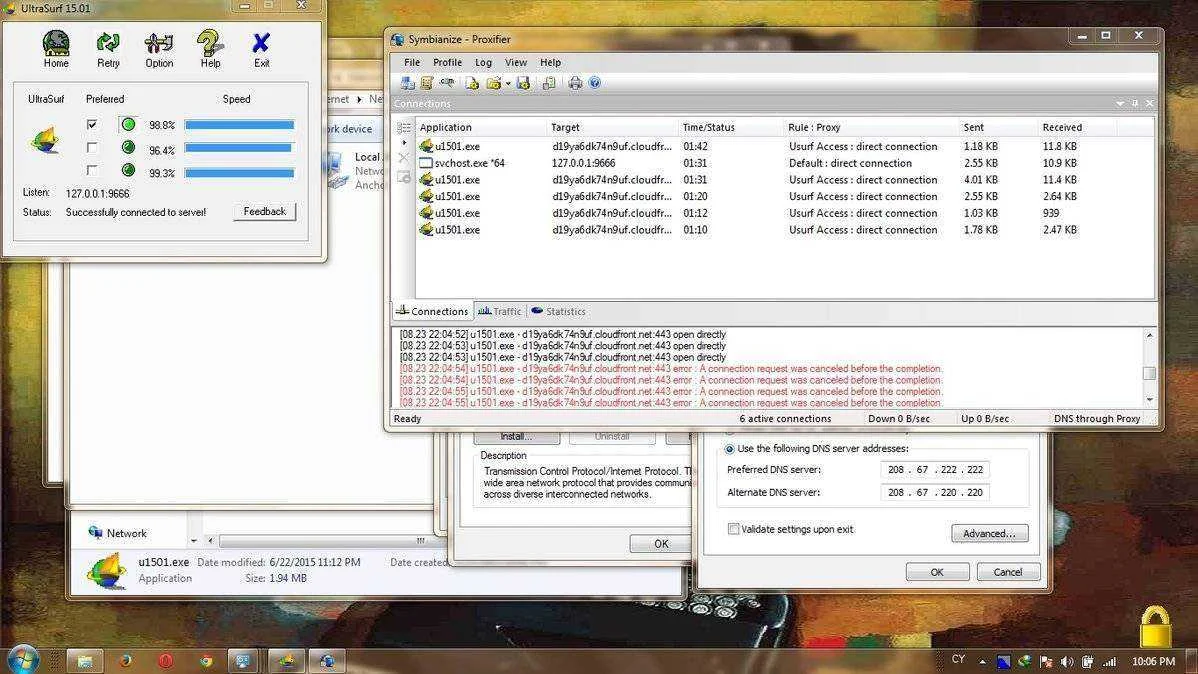Check preferred server with 99.3% speed
The height and width of the screenshot is (674, 1198).
(92, 170)
